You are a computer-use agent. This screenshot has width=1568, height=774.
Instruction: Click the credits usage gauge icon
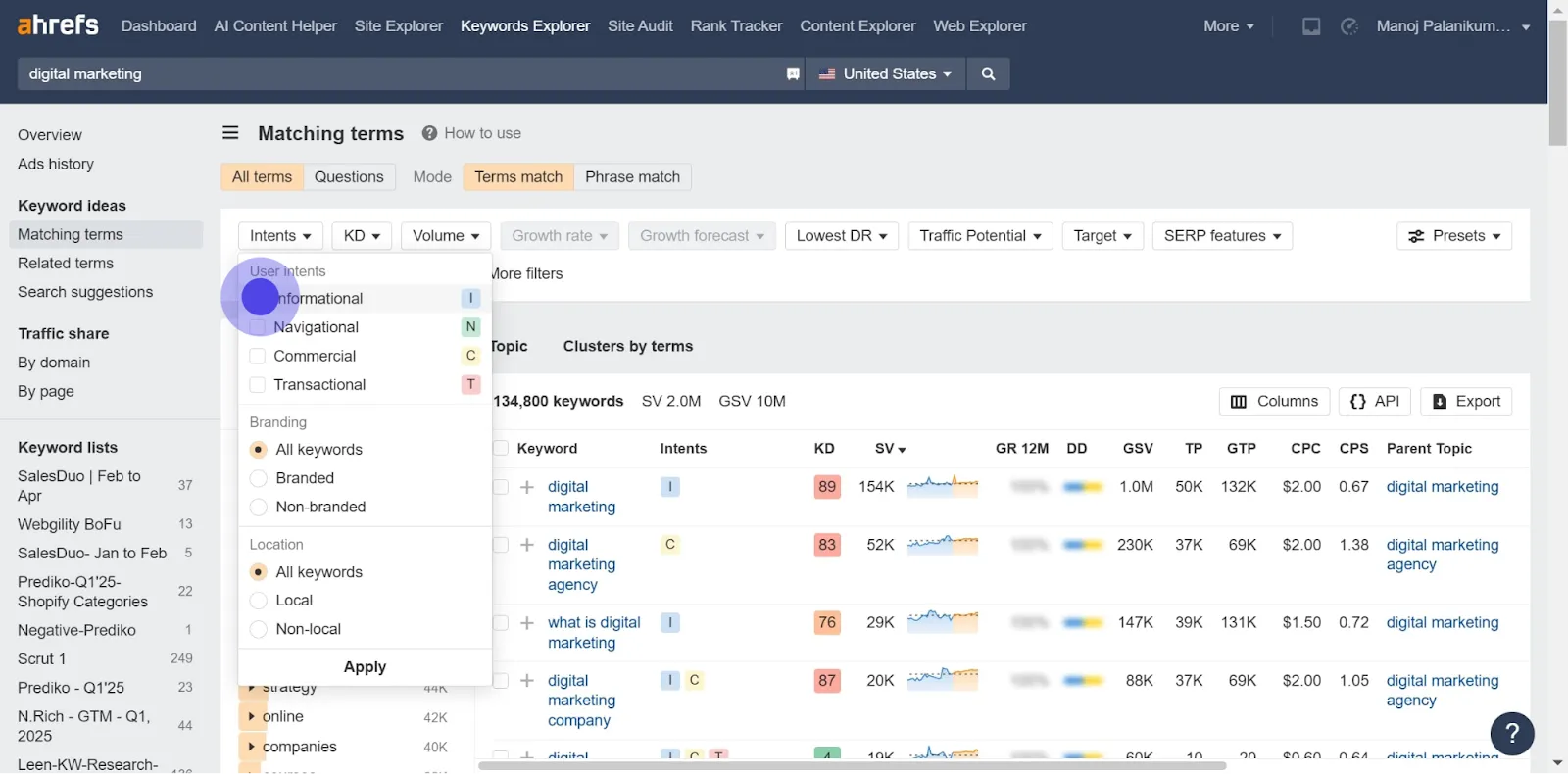pos(1349,26)
